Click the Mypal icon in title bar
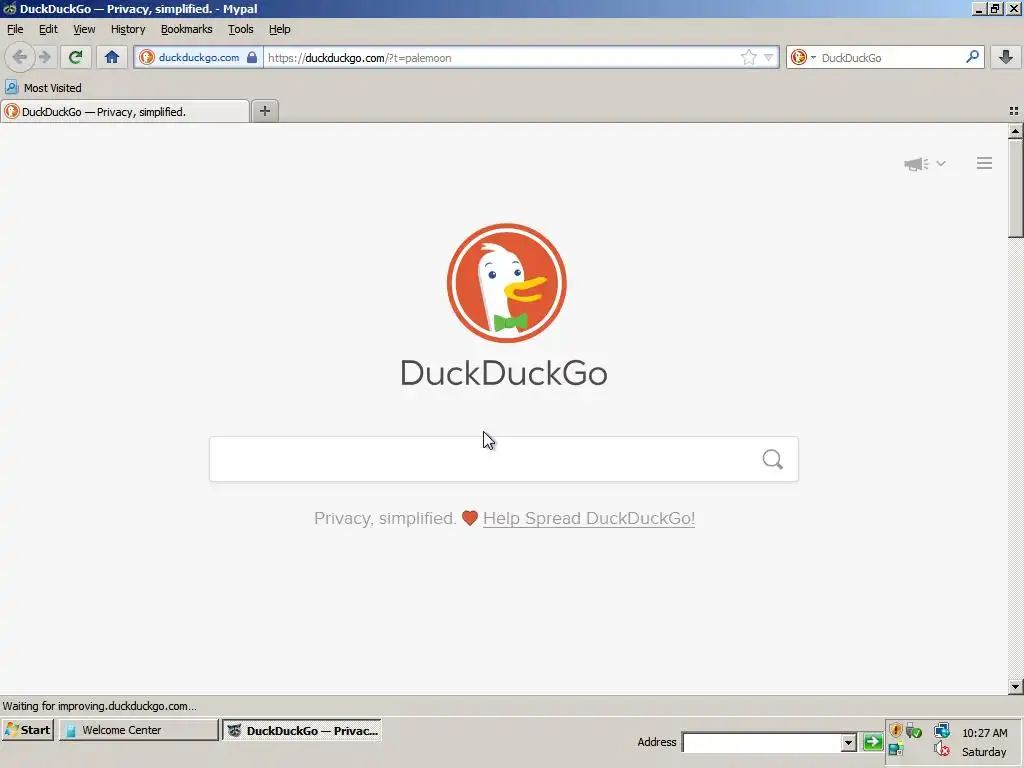1024x768 pixels. pyautogui.click(x=9, y=8)
